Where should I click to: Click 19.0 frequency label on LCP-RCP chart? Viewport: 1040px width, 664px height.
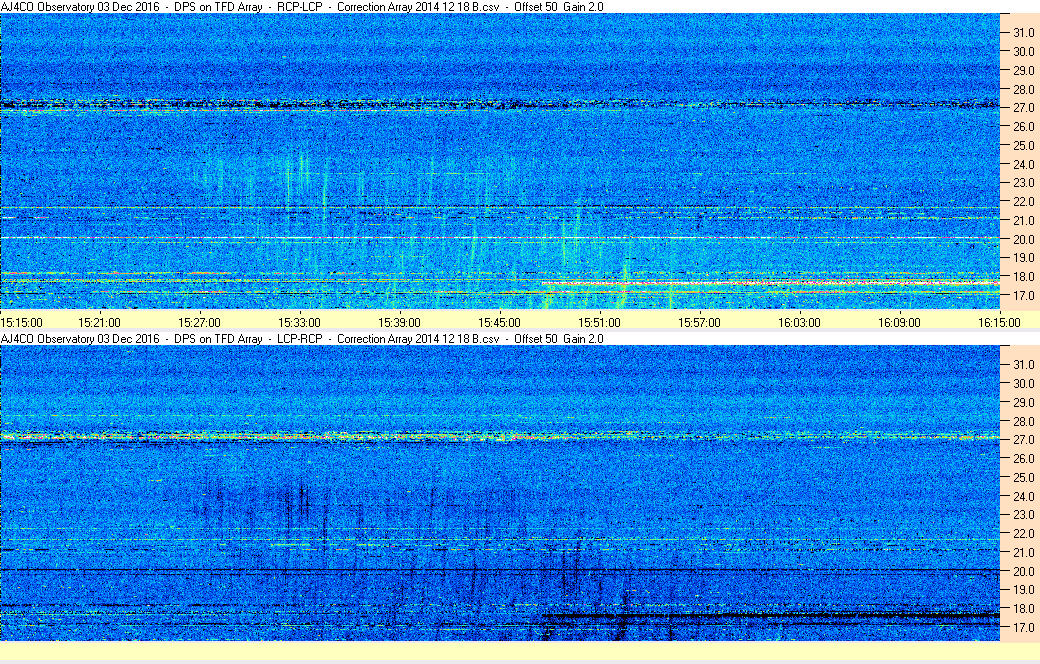1023,590
